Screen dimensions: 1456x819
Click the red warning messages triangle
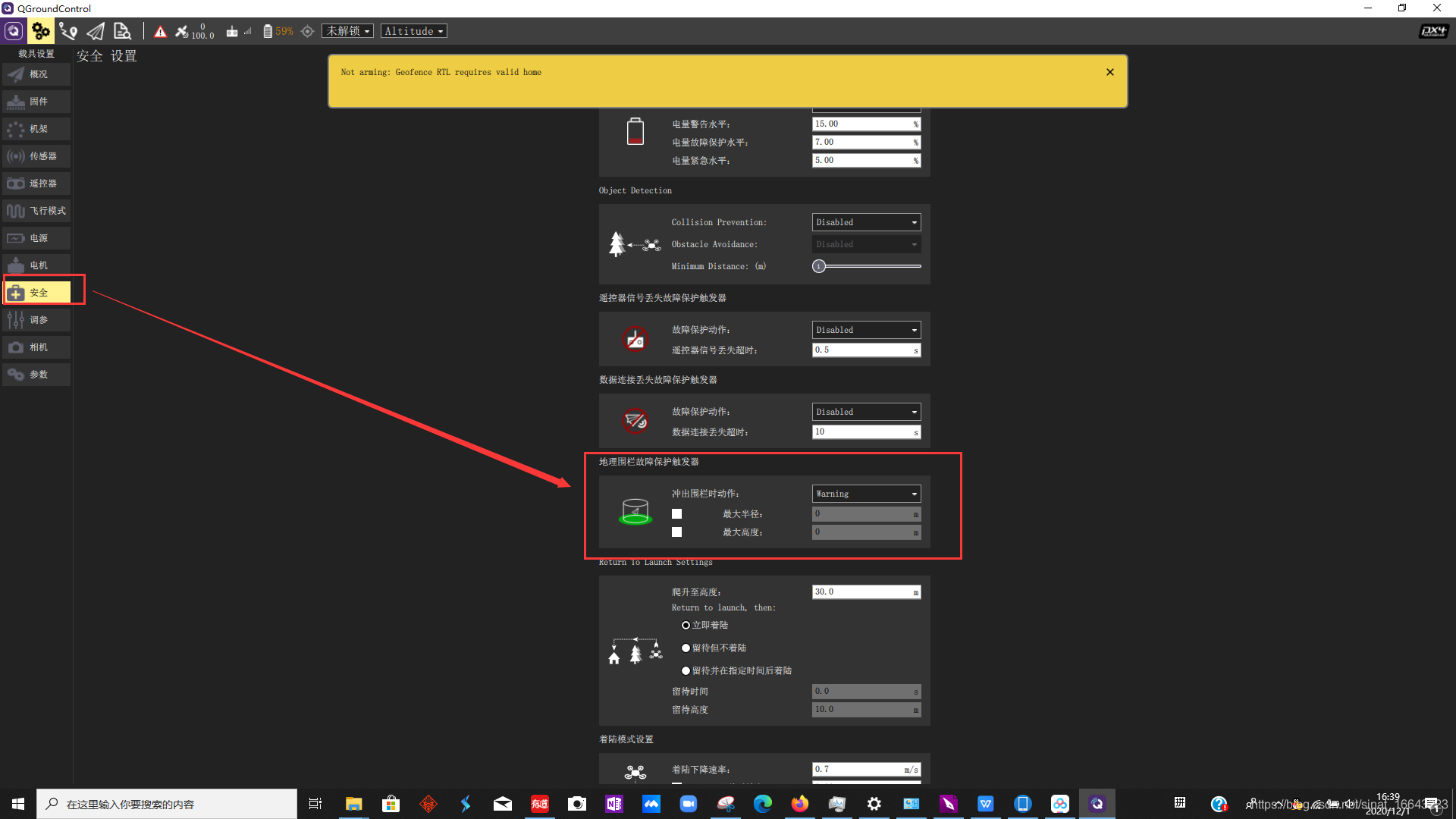pos(160,32)
